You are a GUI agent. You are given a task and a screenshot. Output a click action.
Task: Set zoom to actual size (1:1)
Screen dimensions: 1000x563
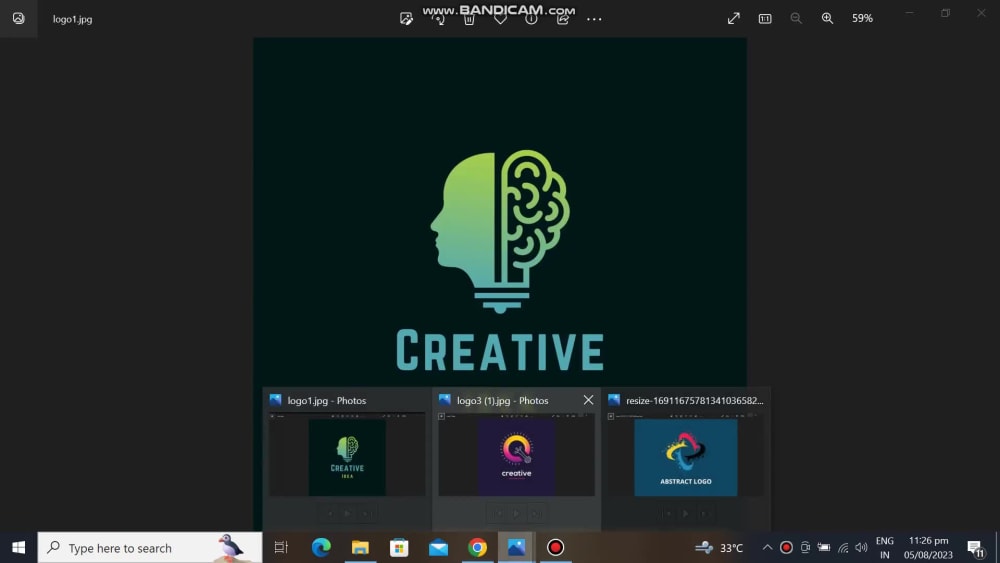pyautogui.click(x=765, y=18)
